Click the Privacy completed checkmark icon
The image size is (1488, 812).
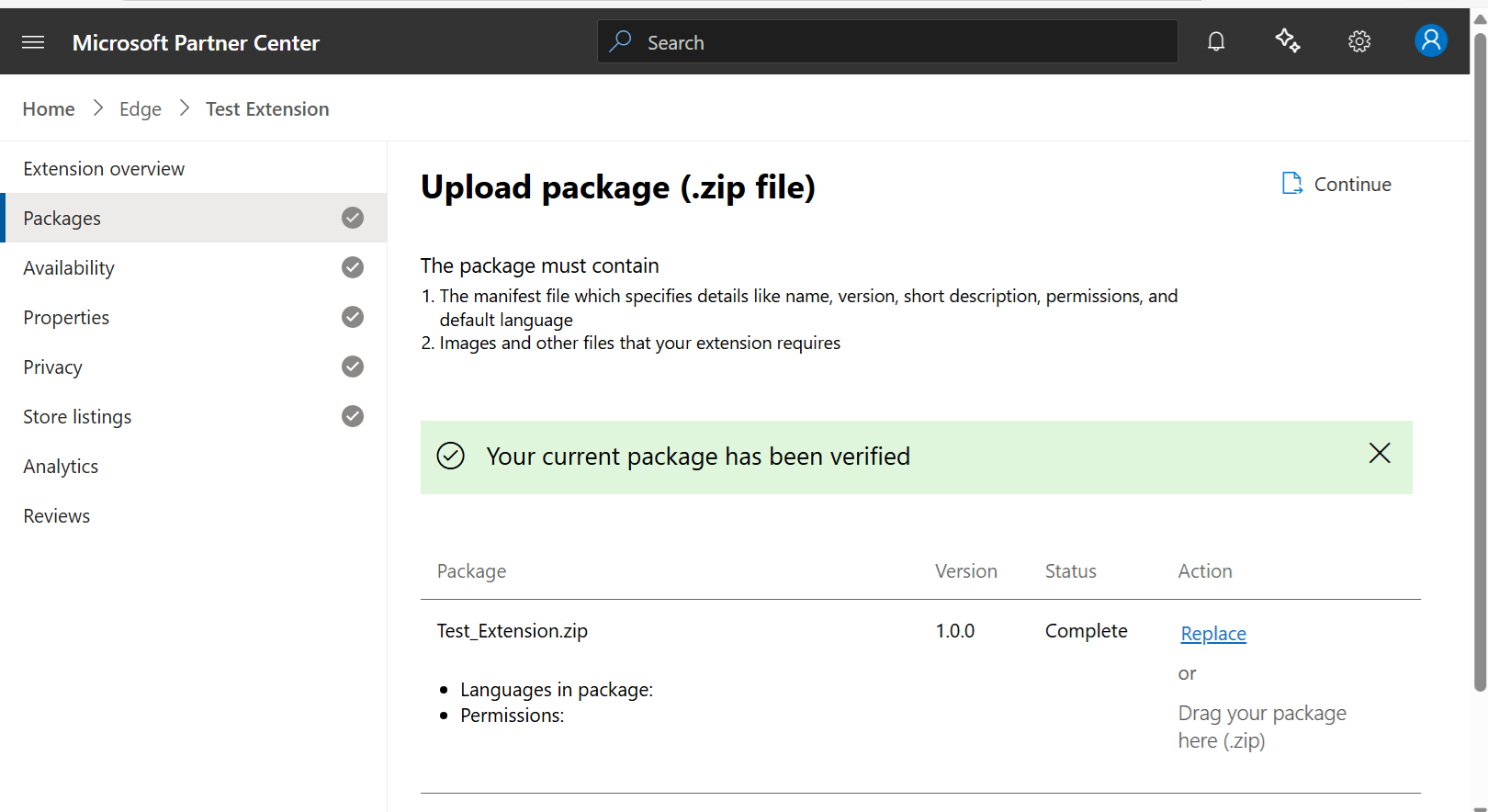pos(353,367)
